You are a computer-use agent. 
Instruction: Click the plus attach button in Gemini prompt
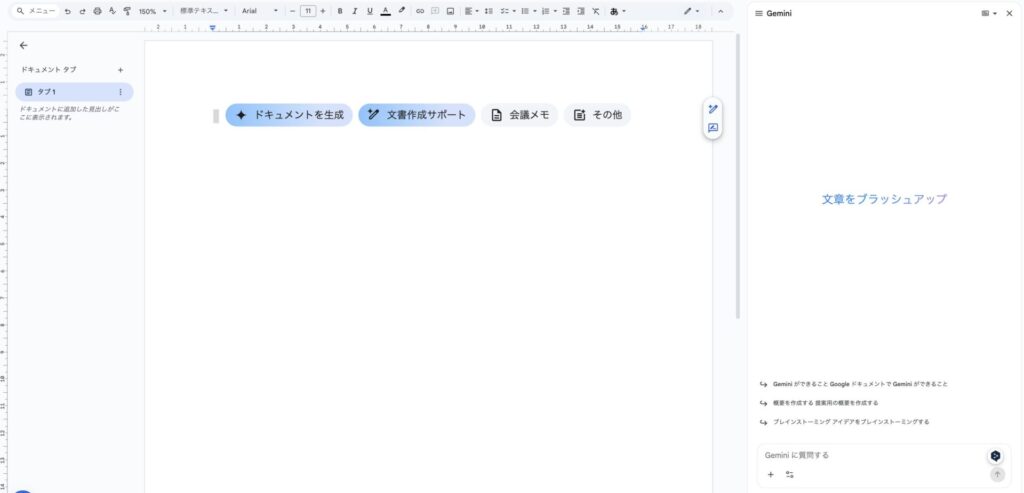[x=771, y=475]
